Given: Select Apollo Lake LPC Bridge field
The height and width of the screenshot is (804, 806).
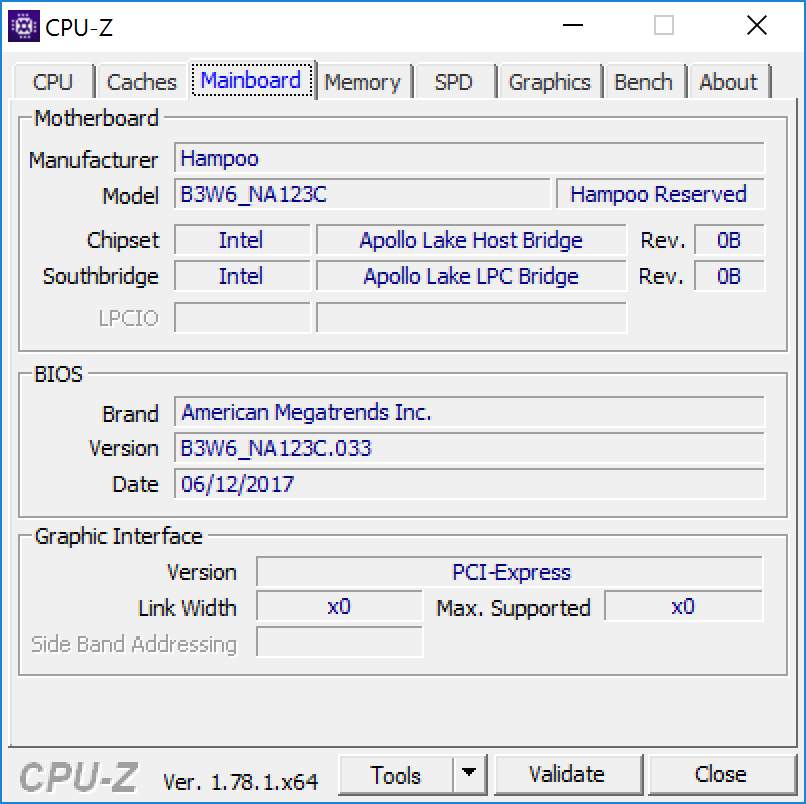Looking at the screenshot, I should (x=471, y=276).
